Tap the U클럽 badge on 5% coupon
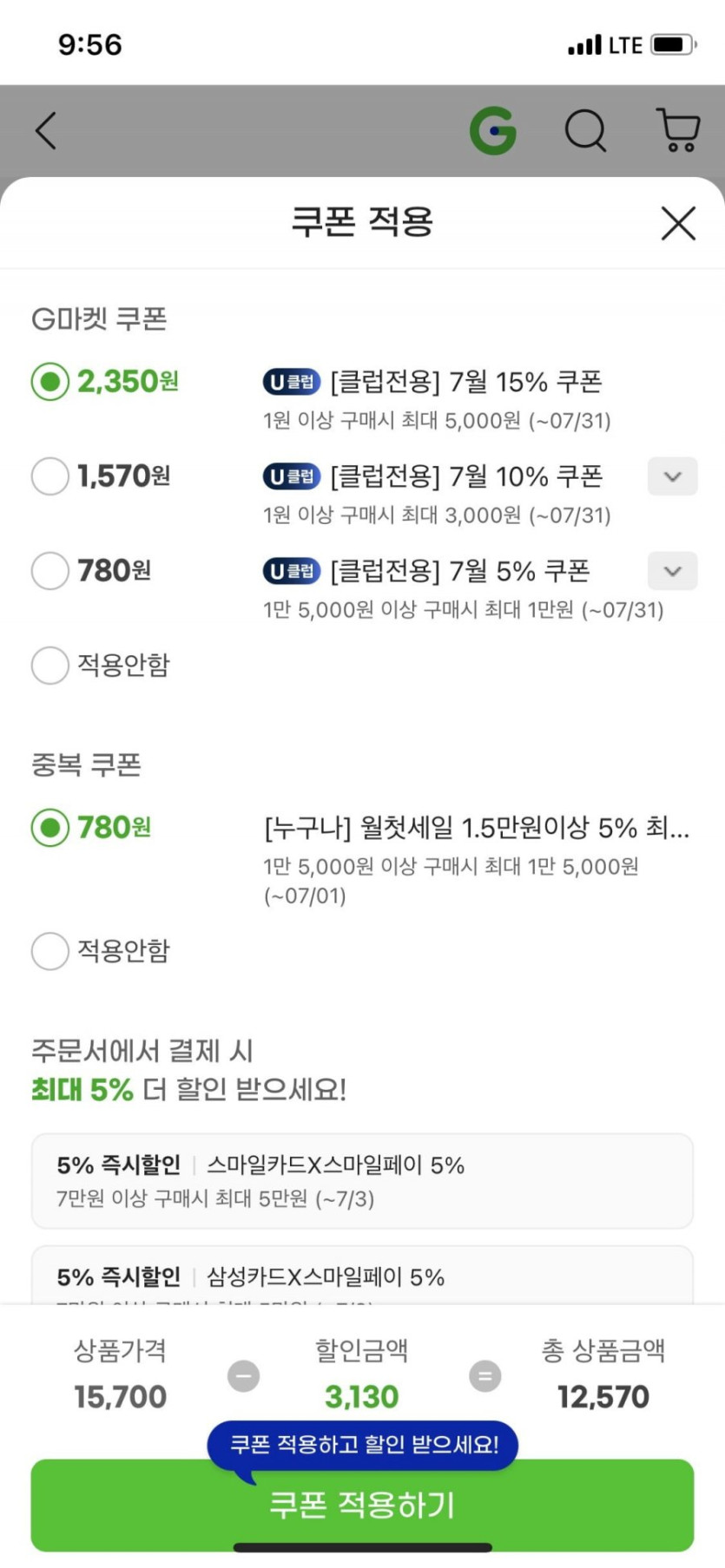The height and width of the screenshot is (1568, 725). [292, 571]
